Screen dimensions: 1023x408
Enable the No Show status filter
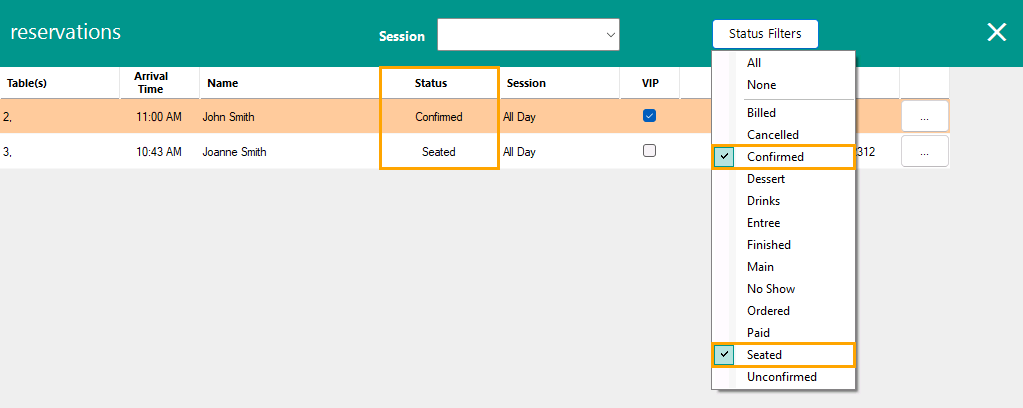pos(771,289)
